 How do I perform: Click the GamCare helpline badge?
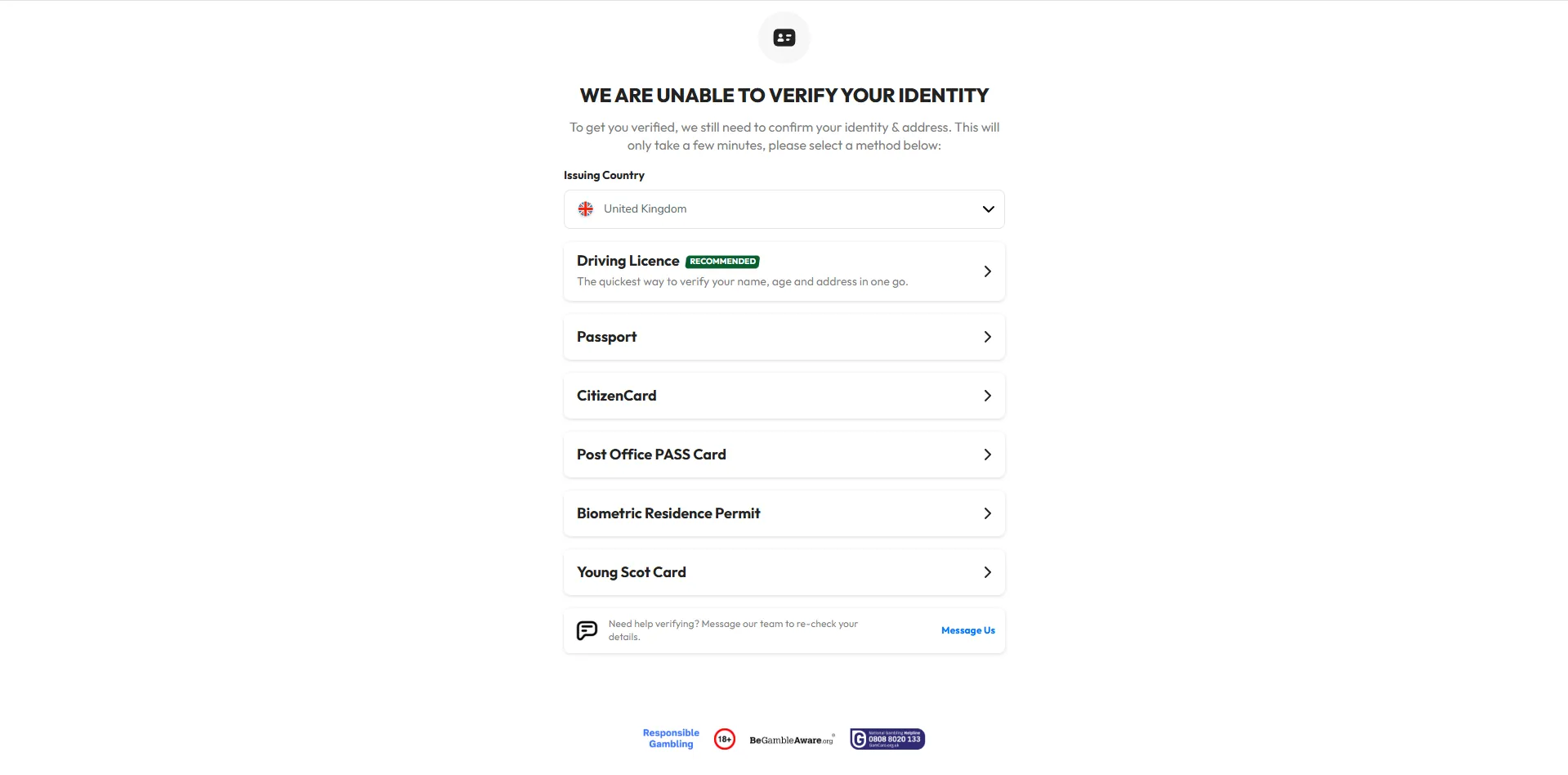pos(887,739)
